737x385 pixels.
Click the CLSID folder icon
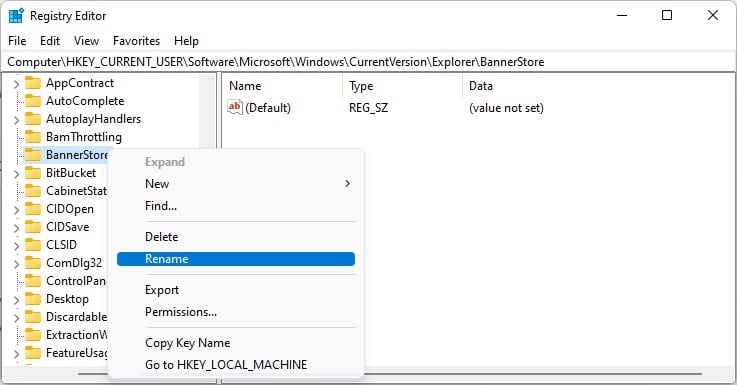tap(32, 245)
